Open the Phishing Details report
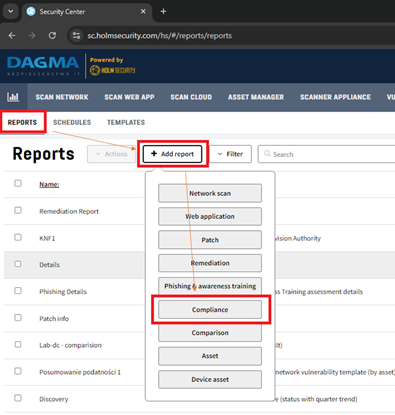The image size is (395, 415). coord(63,292)
